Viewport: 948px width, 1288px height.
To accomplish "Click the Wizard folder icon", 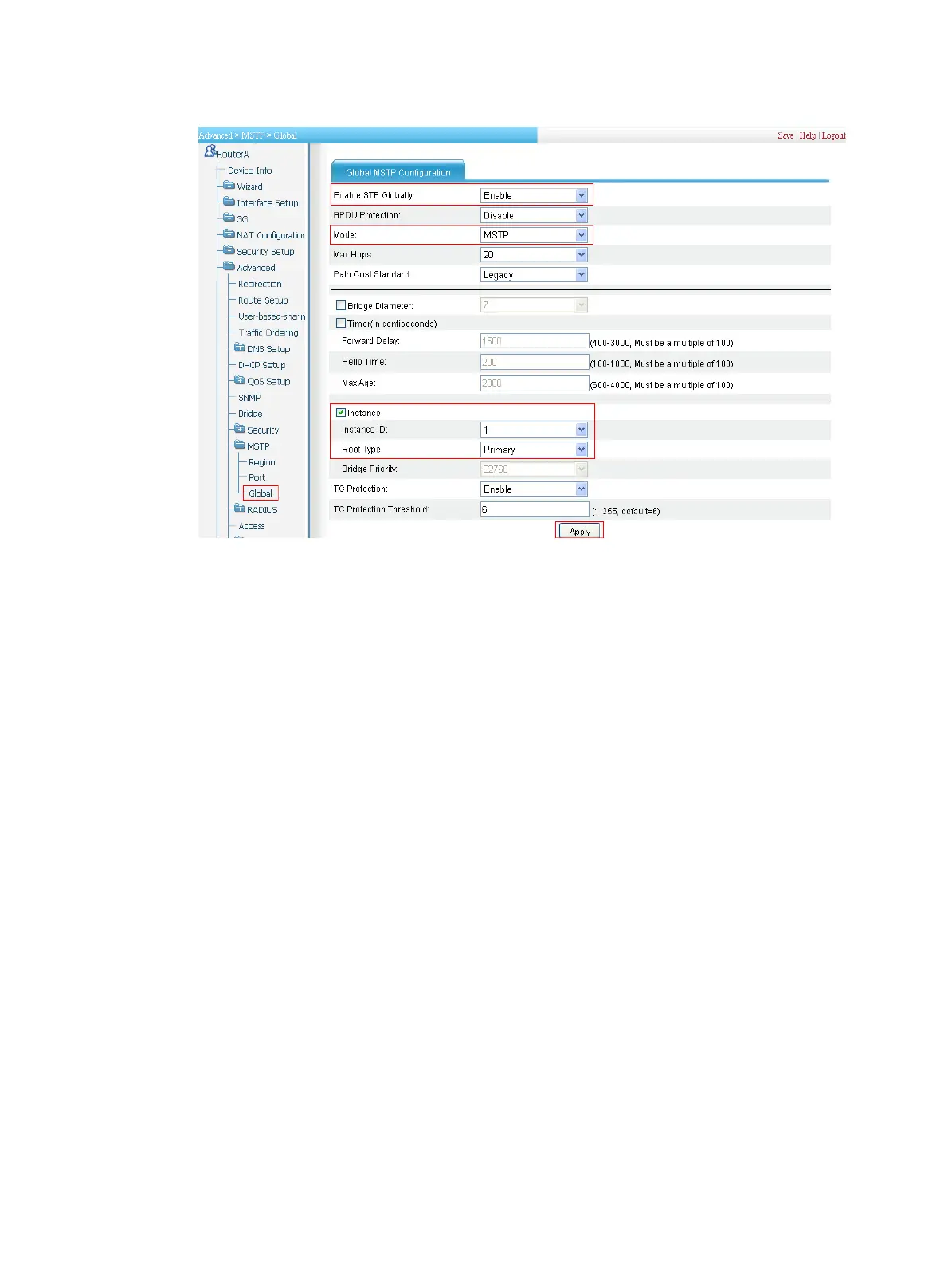I will coord(229,186).
